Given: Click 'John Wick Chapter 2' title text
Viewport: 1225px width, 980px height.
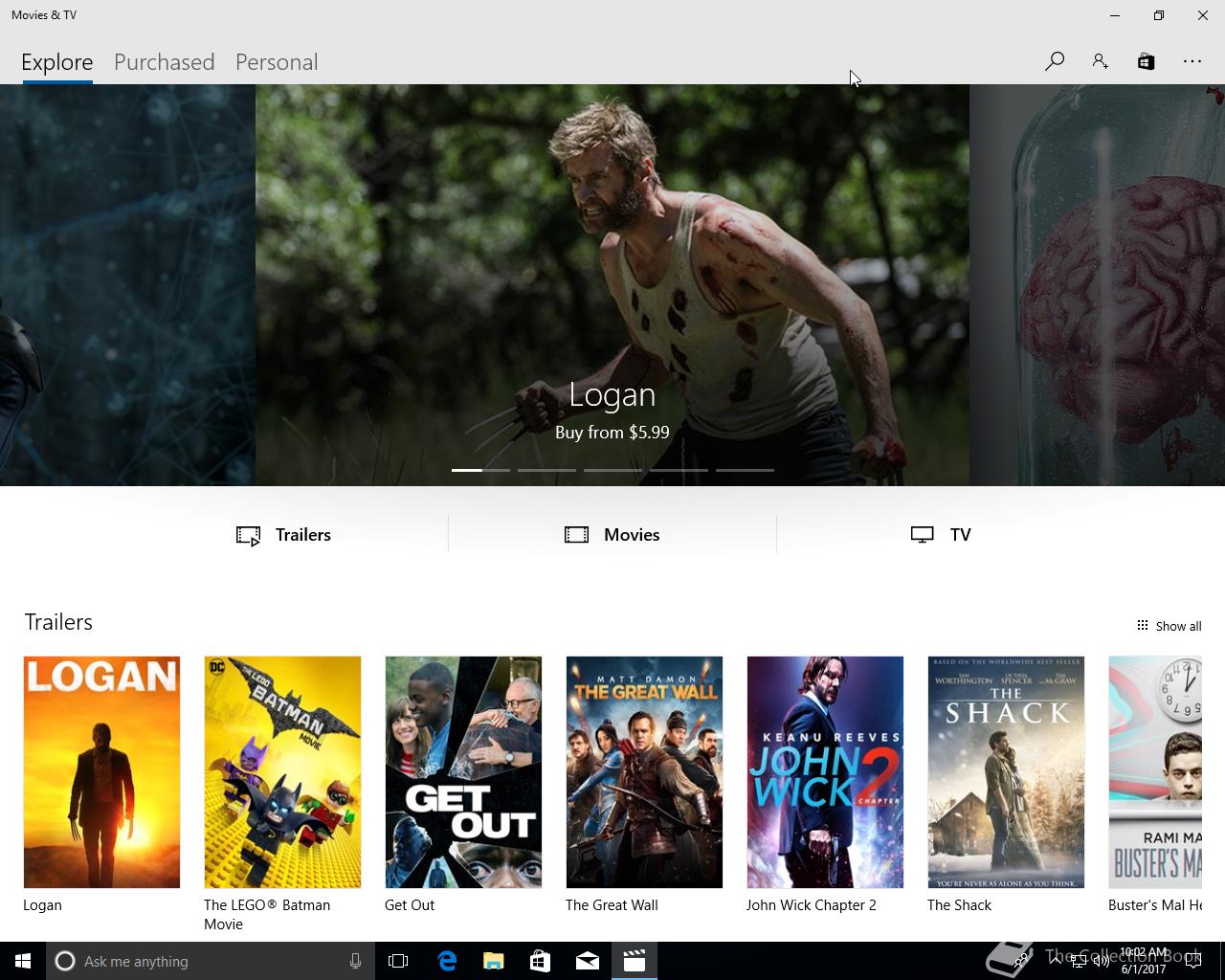Looking at the screenshot, I should pos(812,905).
